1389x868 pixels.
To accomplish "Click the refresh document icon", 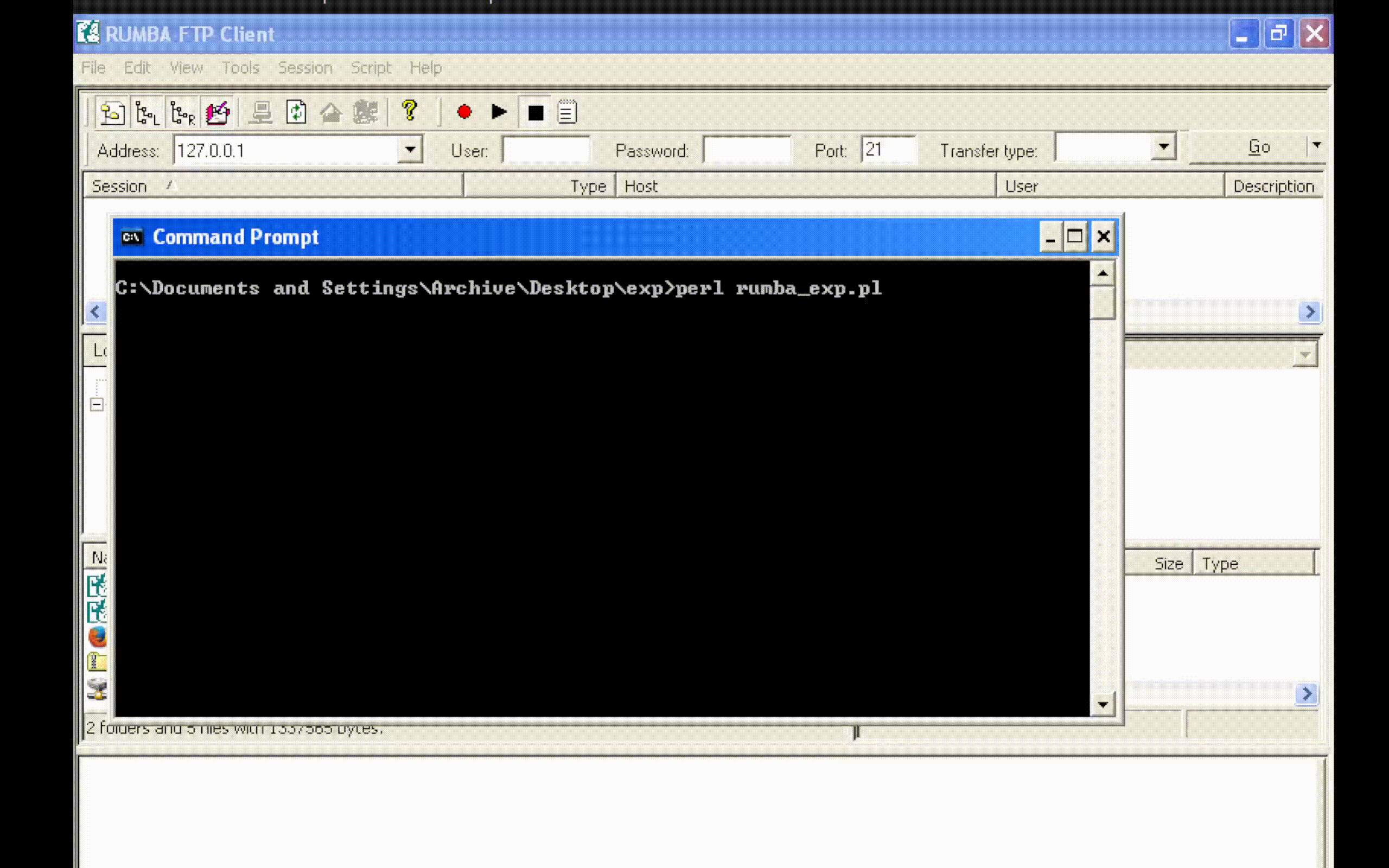I will coord(296,112).
